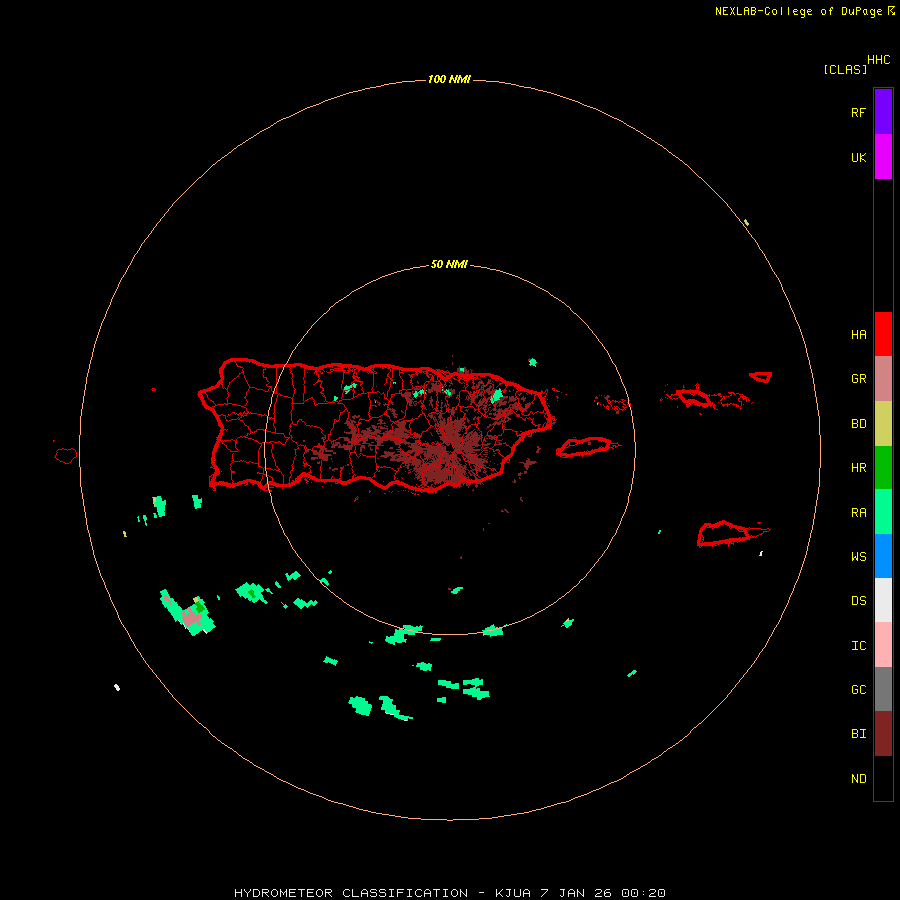Click the IC legend label

[858, 646]
